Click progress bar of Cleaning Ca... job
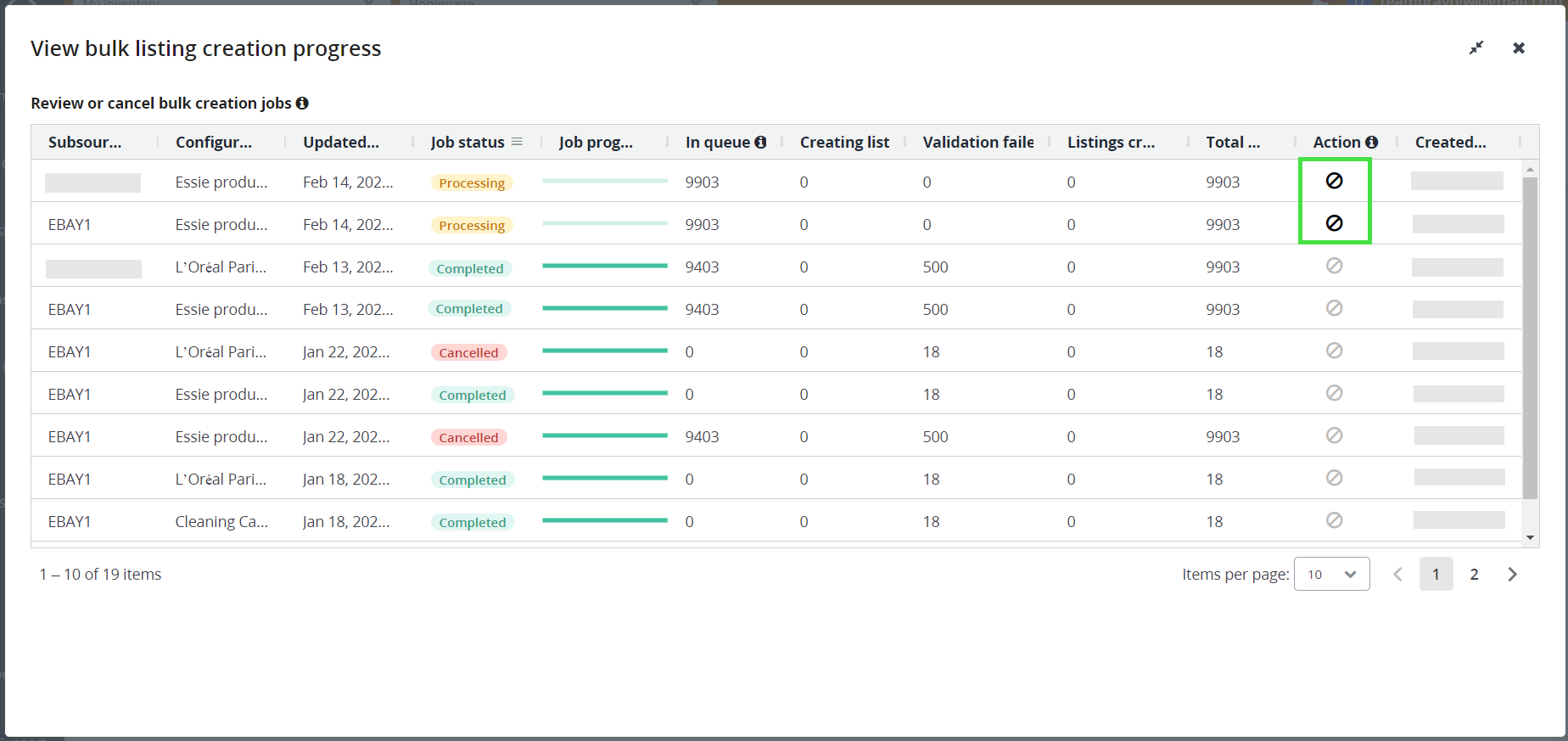The width and height of the screenshot is (1568, 741). 605,520
